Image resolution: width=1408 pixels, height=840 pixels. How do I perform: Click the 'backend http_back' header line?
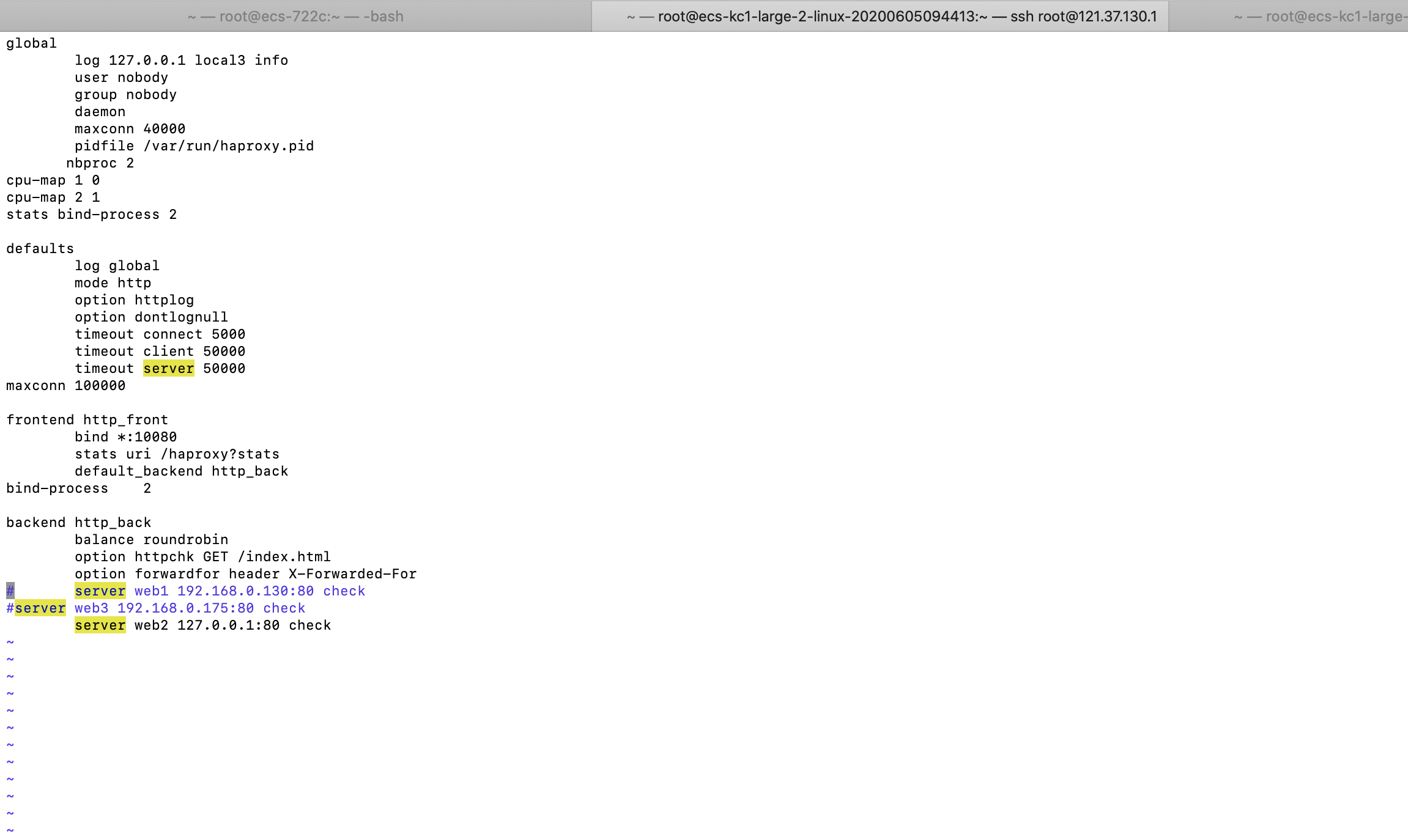pos(78,523)
